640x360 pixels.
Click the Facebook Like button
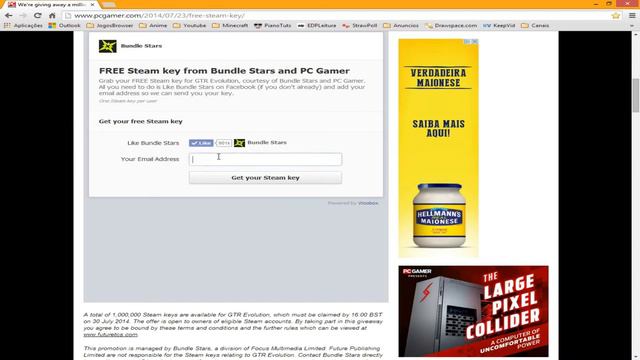(201, 143)
